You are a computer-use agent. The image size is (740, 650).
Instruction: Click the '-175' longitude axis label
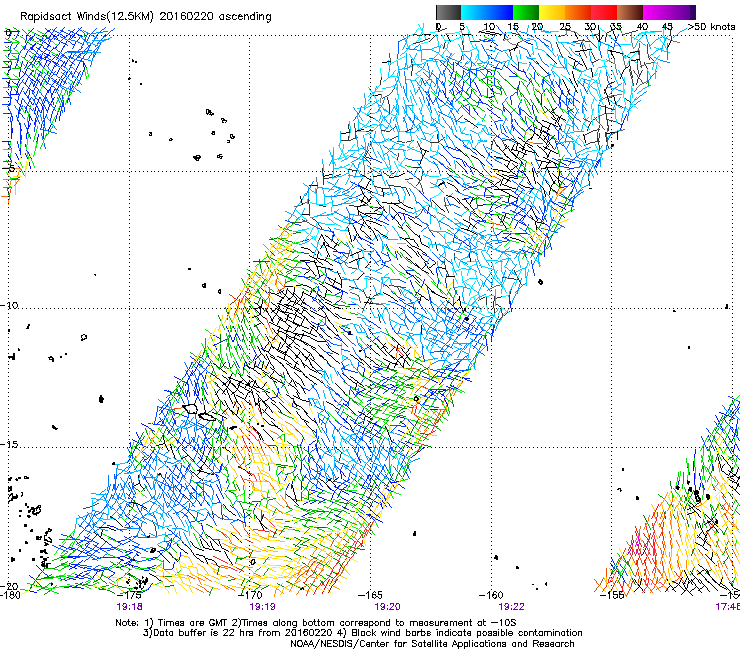point(129,595)
